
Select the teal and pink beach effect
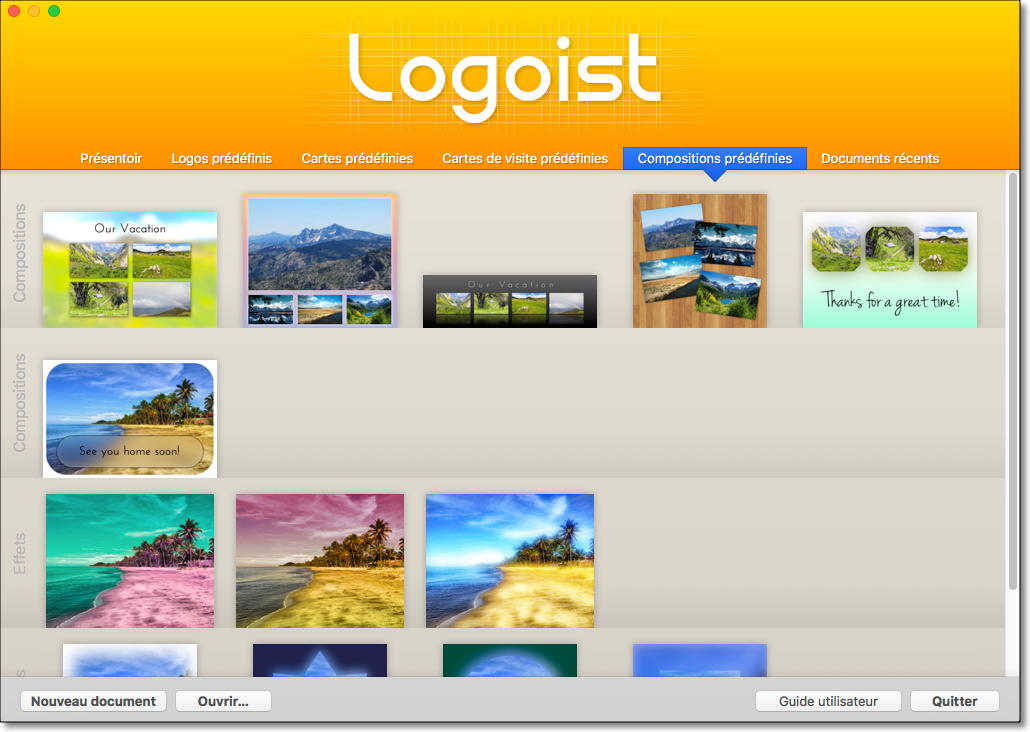coord(130,560)
